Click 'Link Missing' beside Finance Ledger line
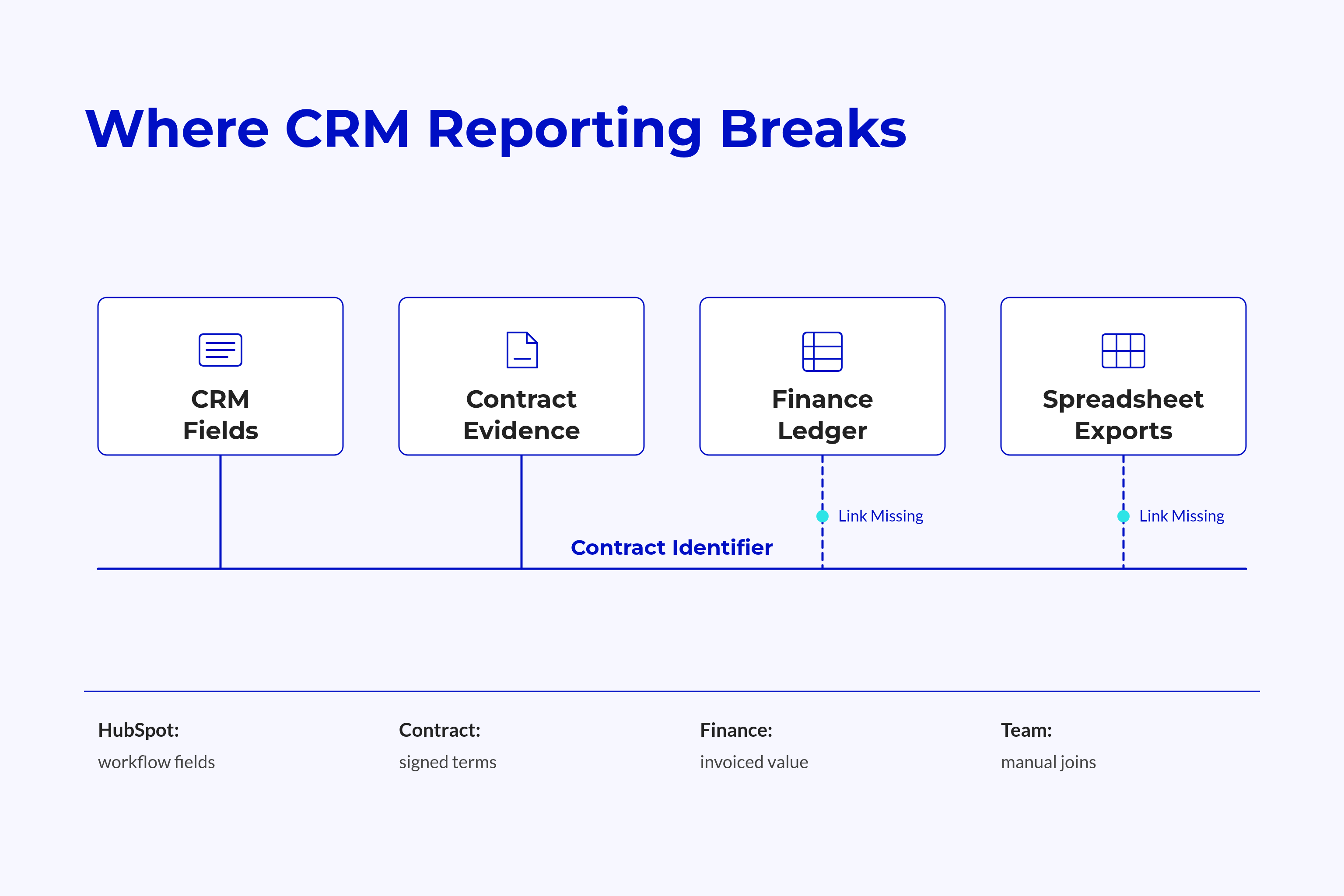Viewport: 1344px width, 896px height. (881, 517)
